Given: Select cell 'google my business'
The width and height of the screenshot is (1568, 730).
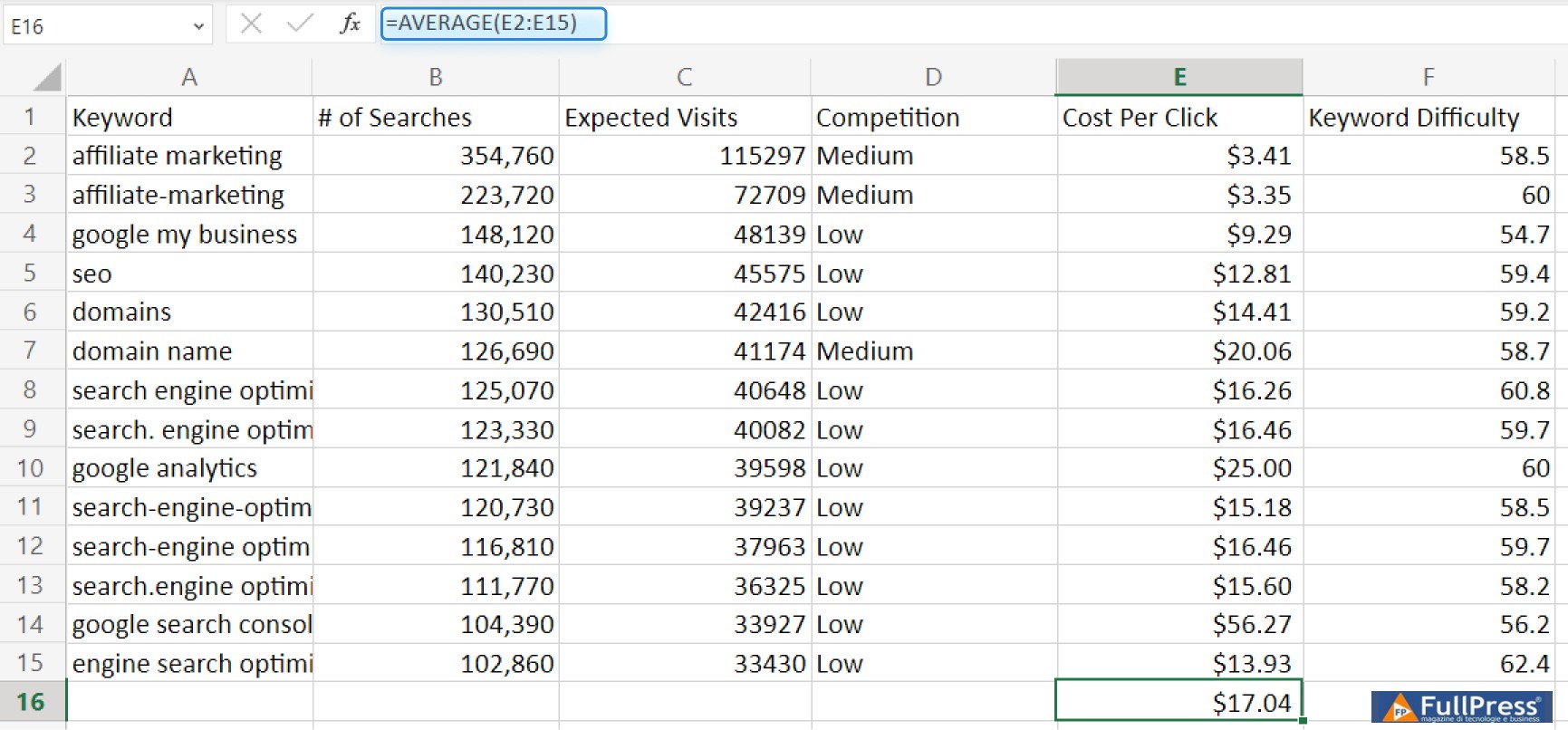Looking at the screenshot, I should [x=189, y=234].
